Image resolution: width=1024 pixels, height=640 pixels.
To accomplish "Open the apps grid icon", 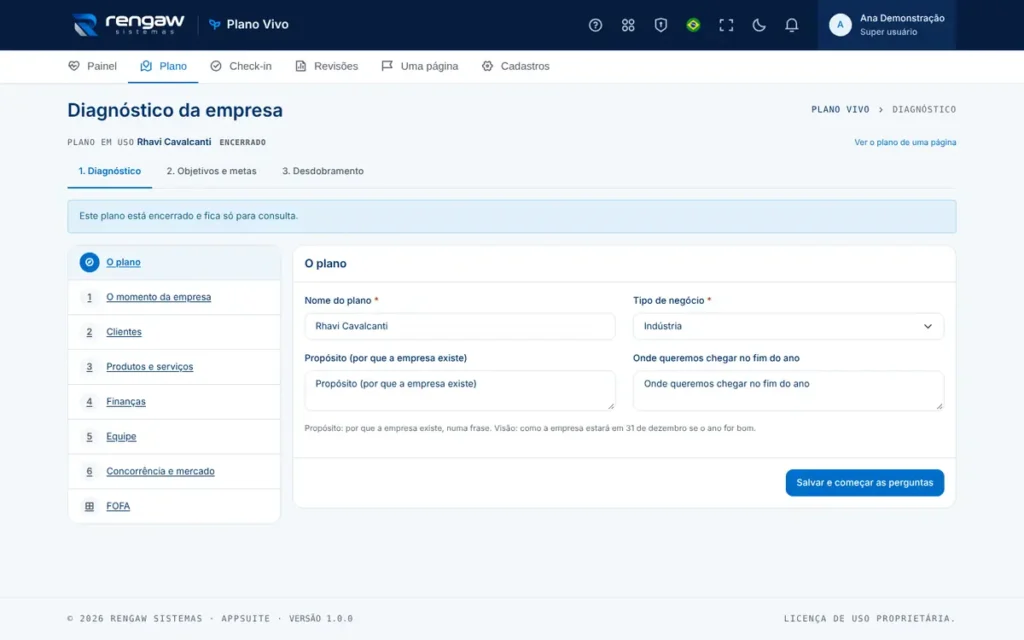I will pos(628,25).
